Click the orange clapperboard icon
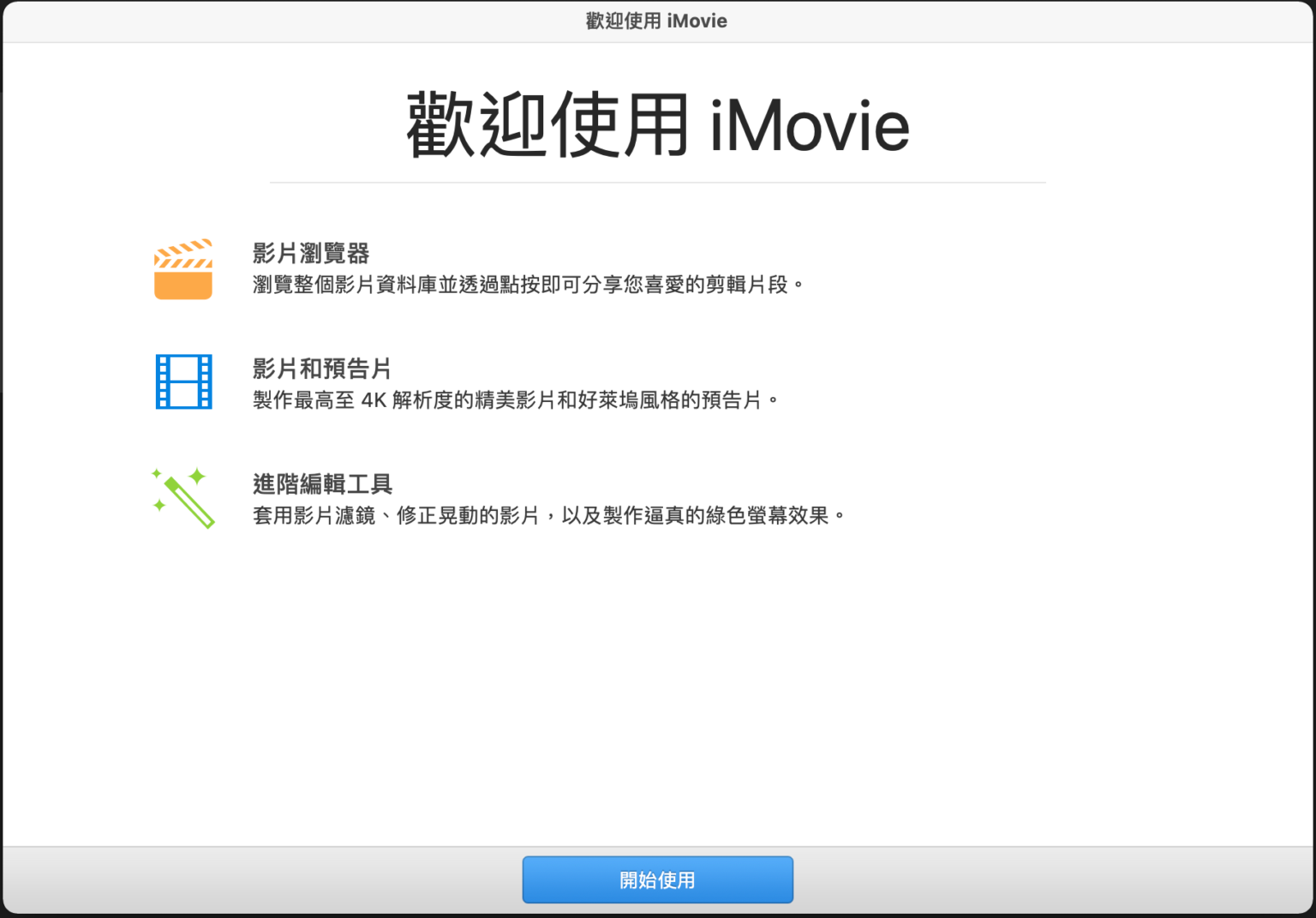This screenshot has width=1316, height=918. click(182, 269)
